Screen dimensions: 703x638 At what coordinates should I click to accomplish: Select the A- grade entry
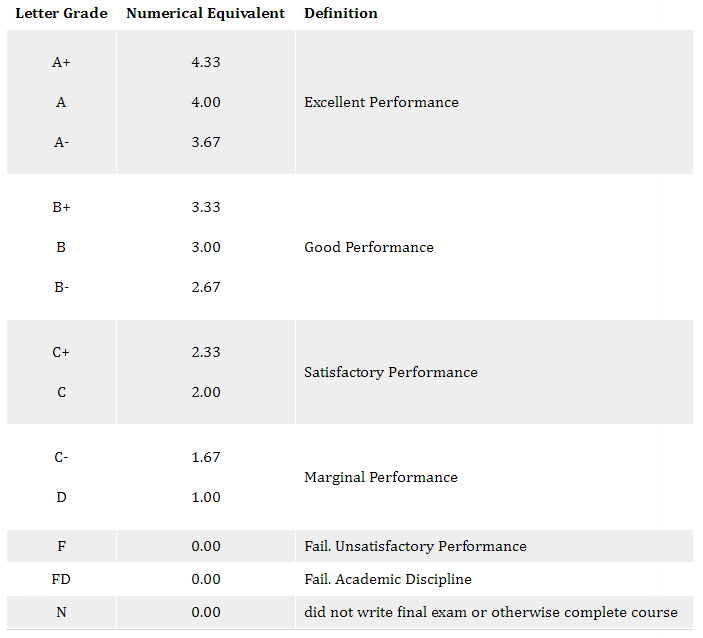click(61, 142)
